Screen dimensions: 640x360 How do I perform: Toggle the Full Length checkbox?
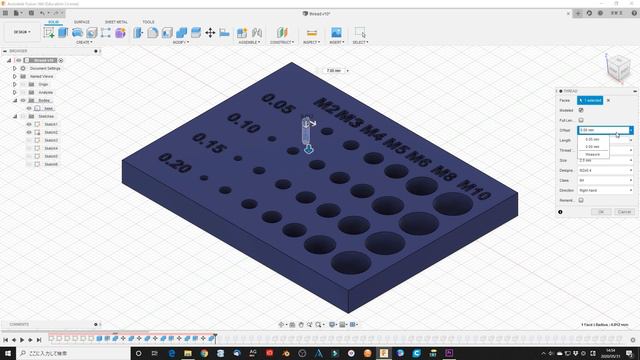(581, 120)
